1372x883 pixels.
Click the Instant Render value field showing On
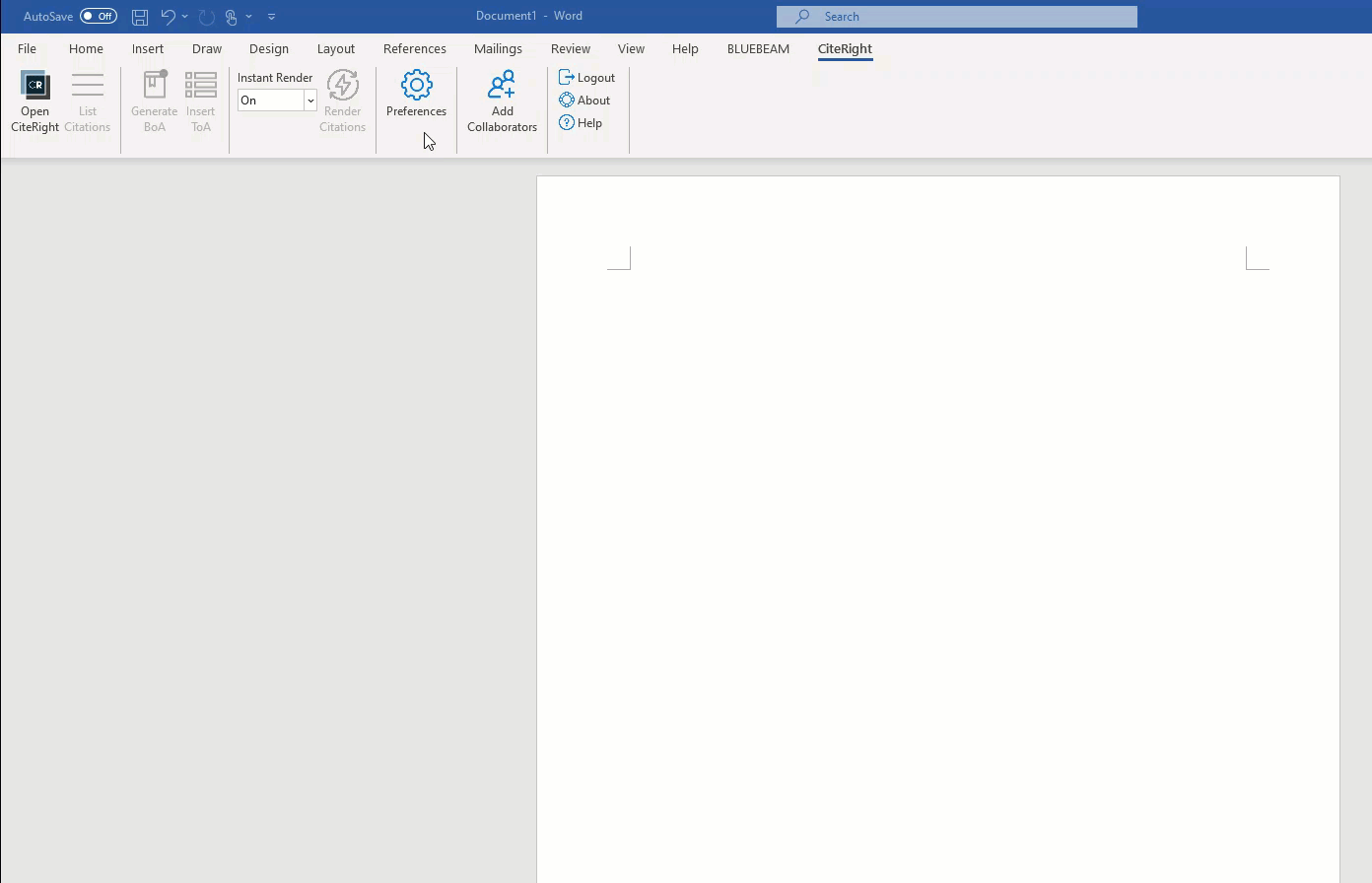(x=270, y=101)
